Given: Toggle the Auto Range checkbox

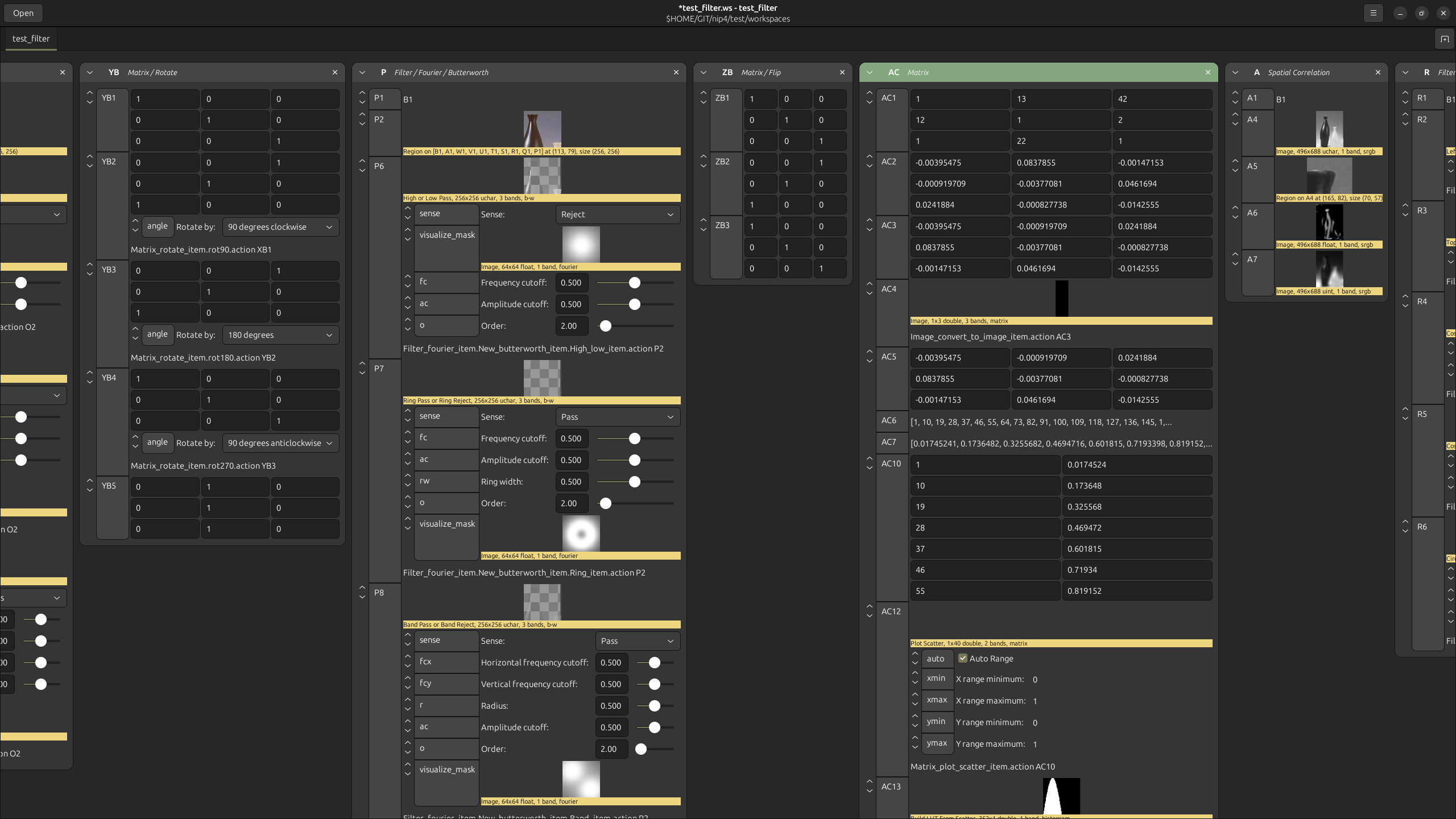Looking at the screenshot, I should 962,658.
